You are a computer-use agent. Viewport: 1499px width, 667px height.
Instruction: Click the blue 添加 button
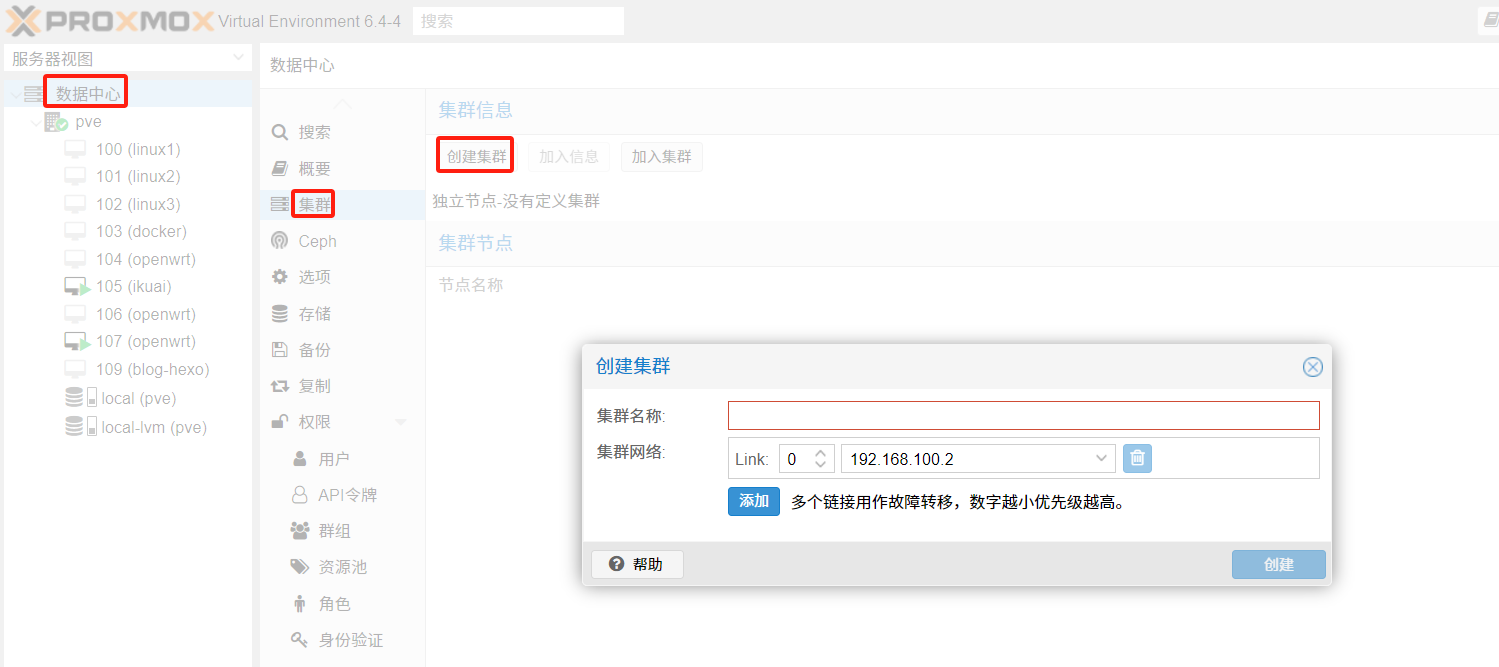click(x=753, y=501)
